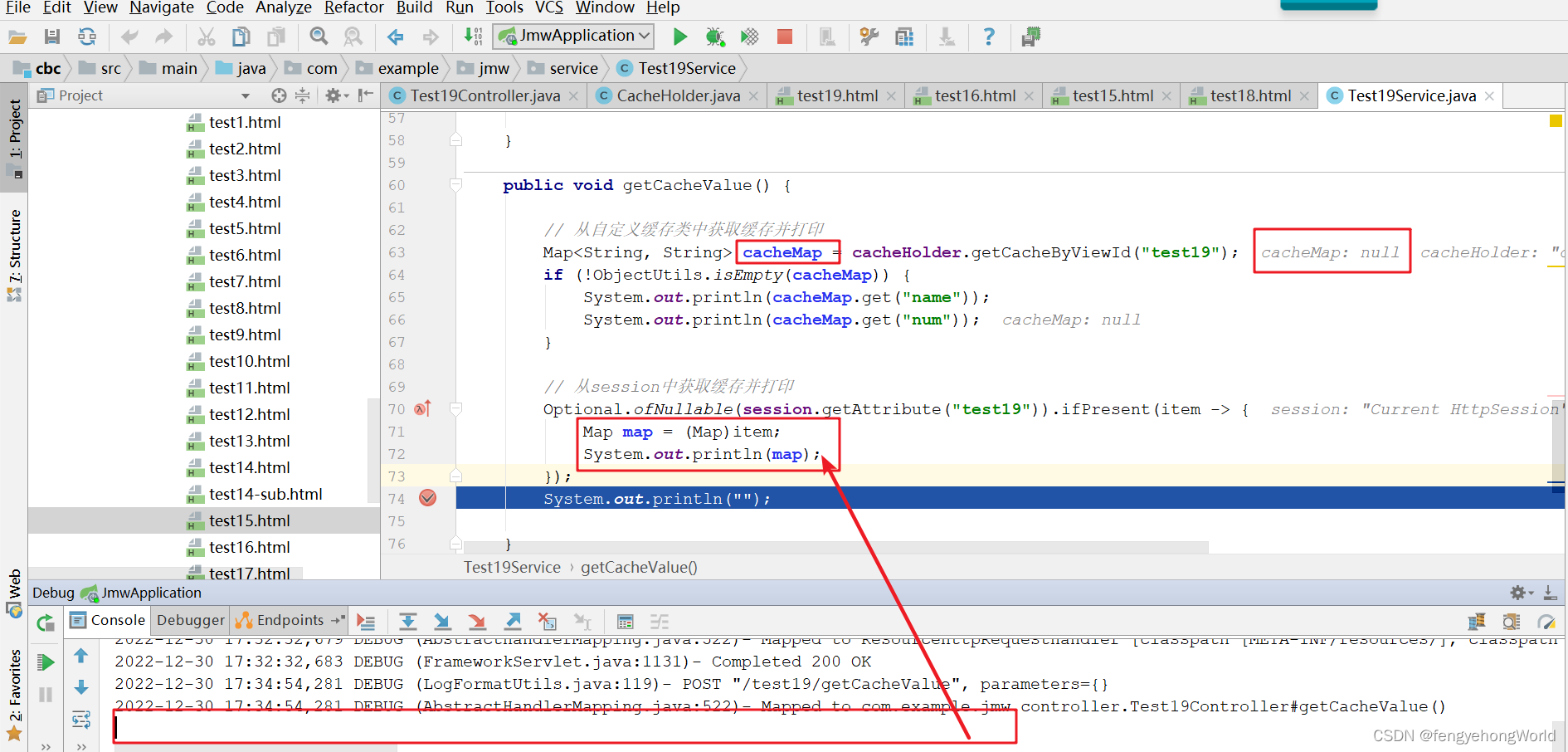Open the Evaluate Expression calculator icon

[x=625, y=621]
